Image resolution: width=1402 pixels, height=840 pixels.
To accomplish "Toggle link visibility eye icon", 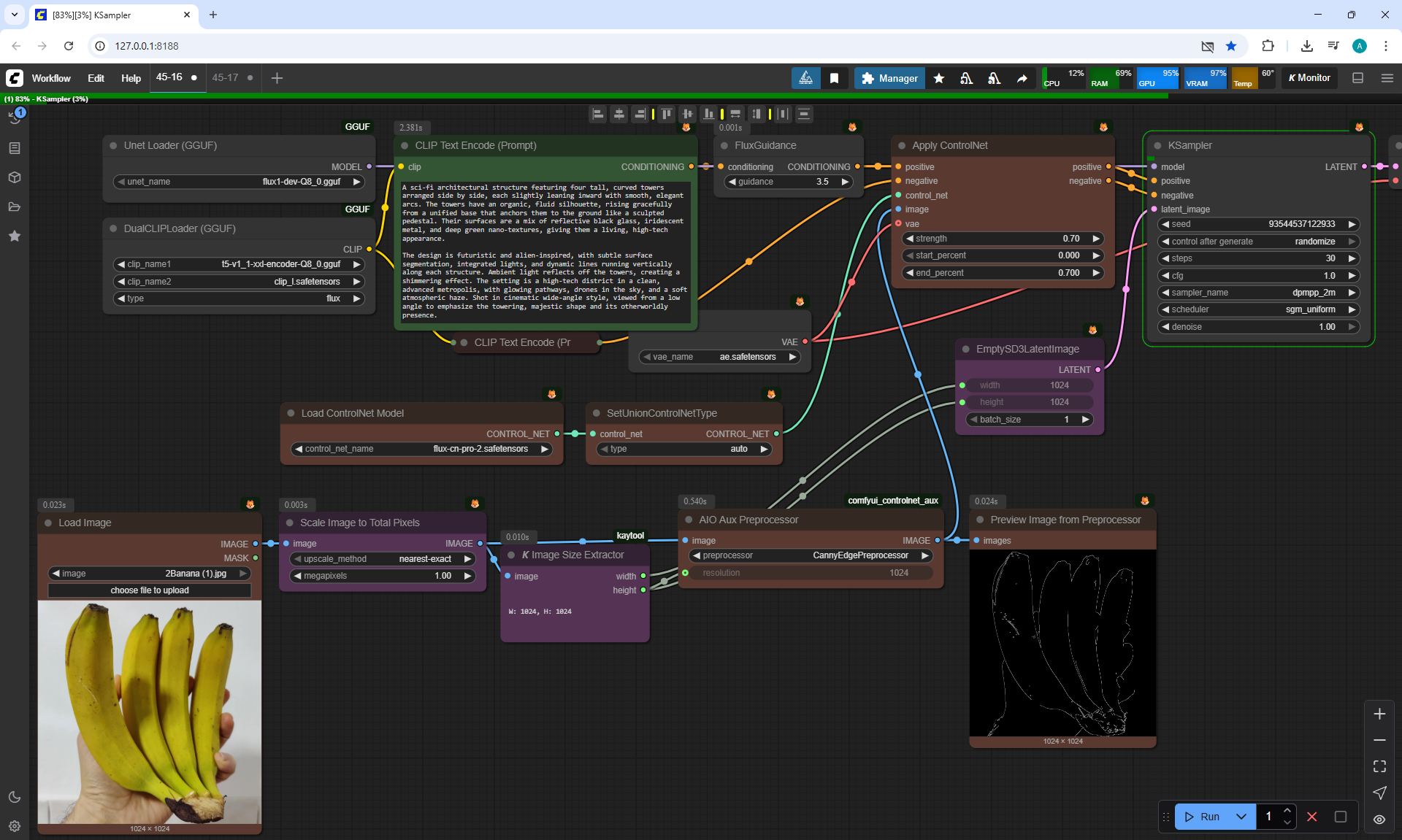I will pyautogui.click(x=1379, y=819).
